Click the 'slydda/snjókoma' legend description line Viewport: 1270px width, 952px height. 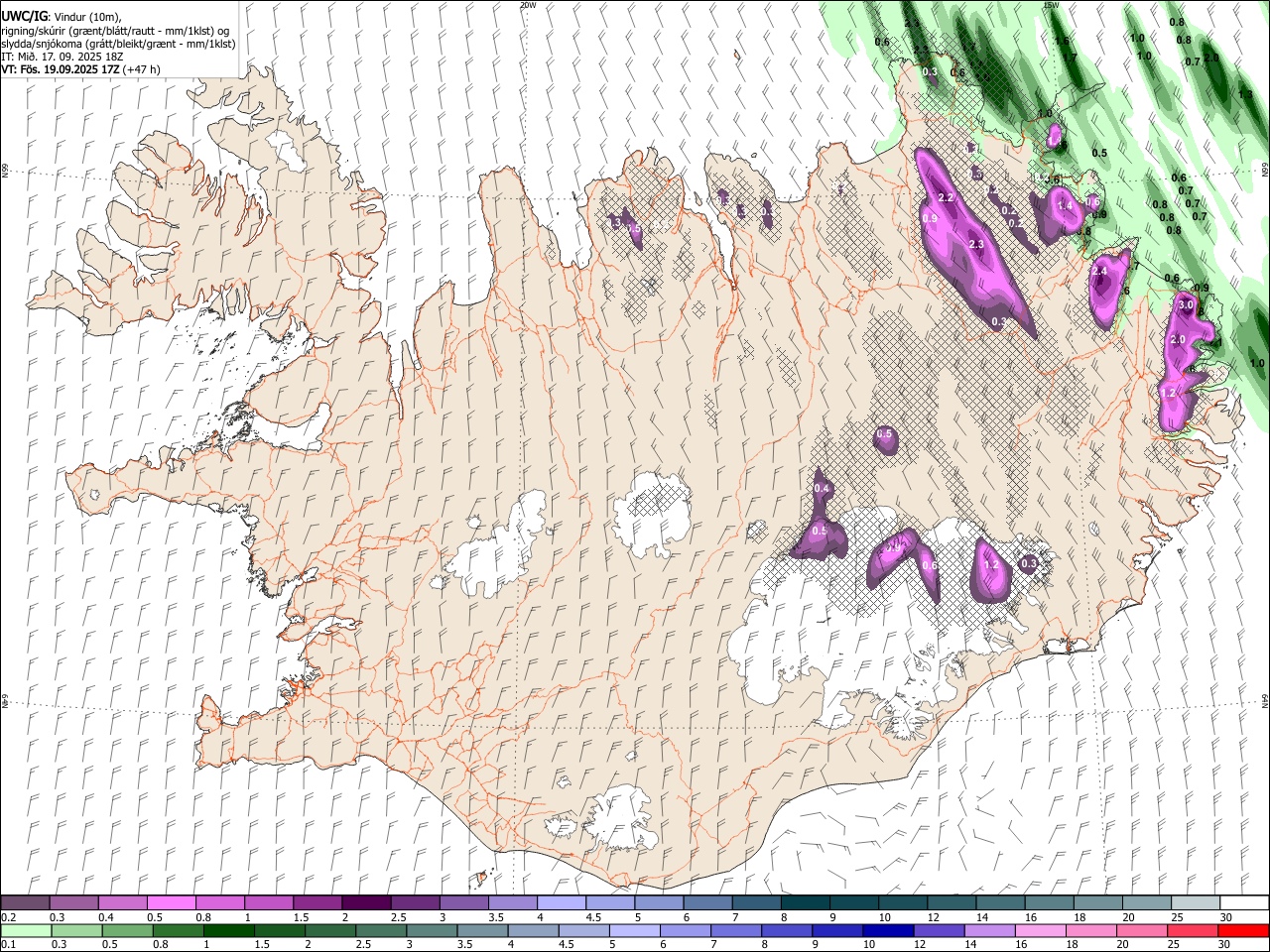118,44
